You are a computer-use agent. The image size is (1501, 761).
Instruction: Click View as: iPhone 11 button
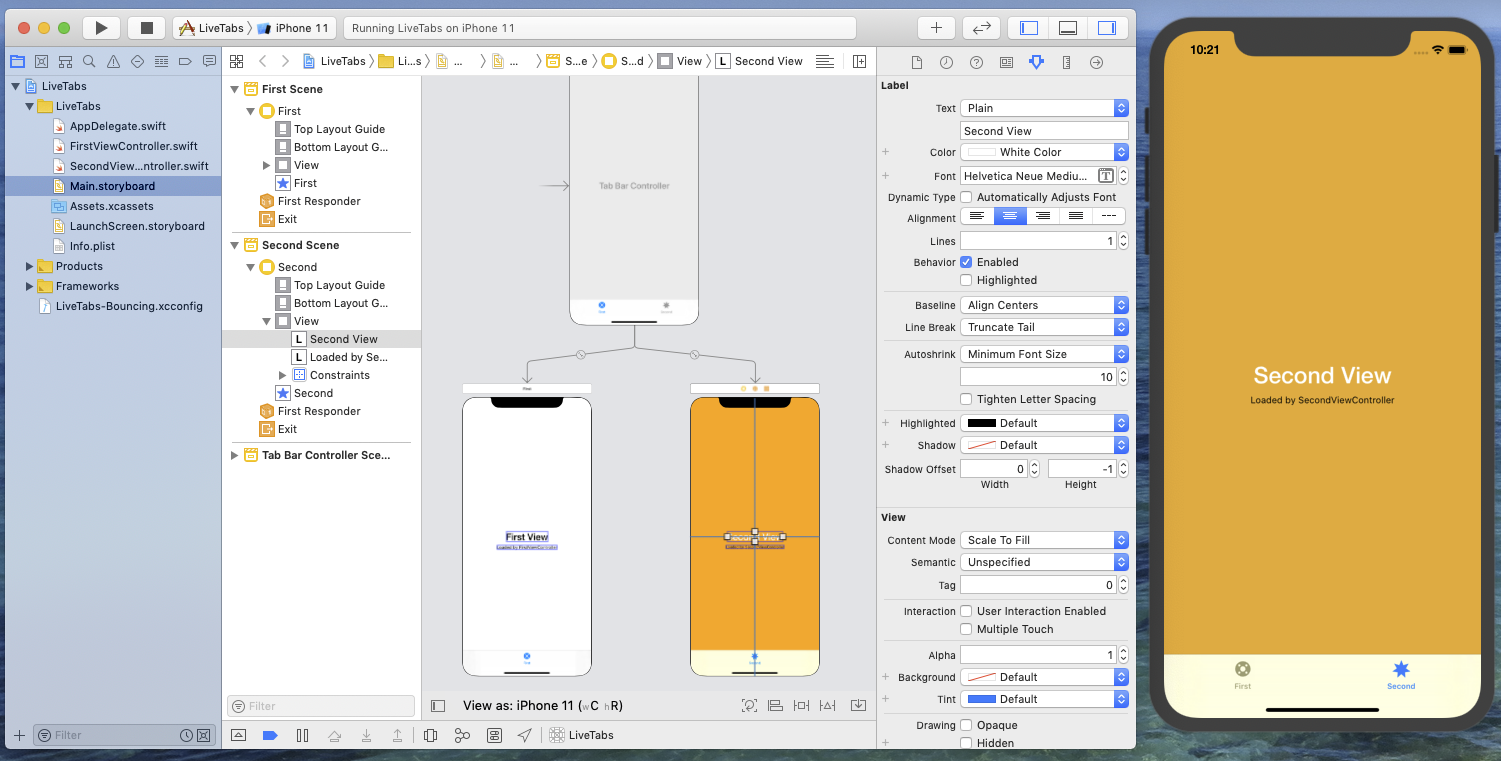pos(543,705)
